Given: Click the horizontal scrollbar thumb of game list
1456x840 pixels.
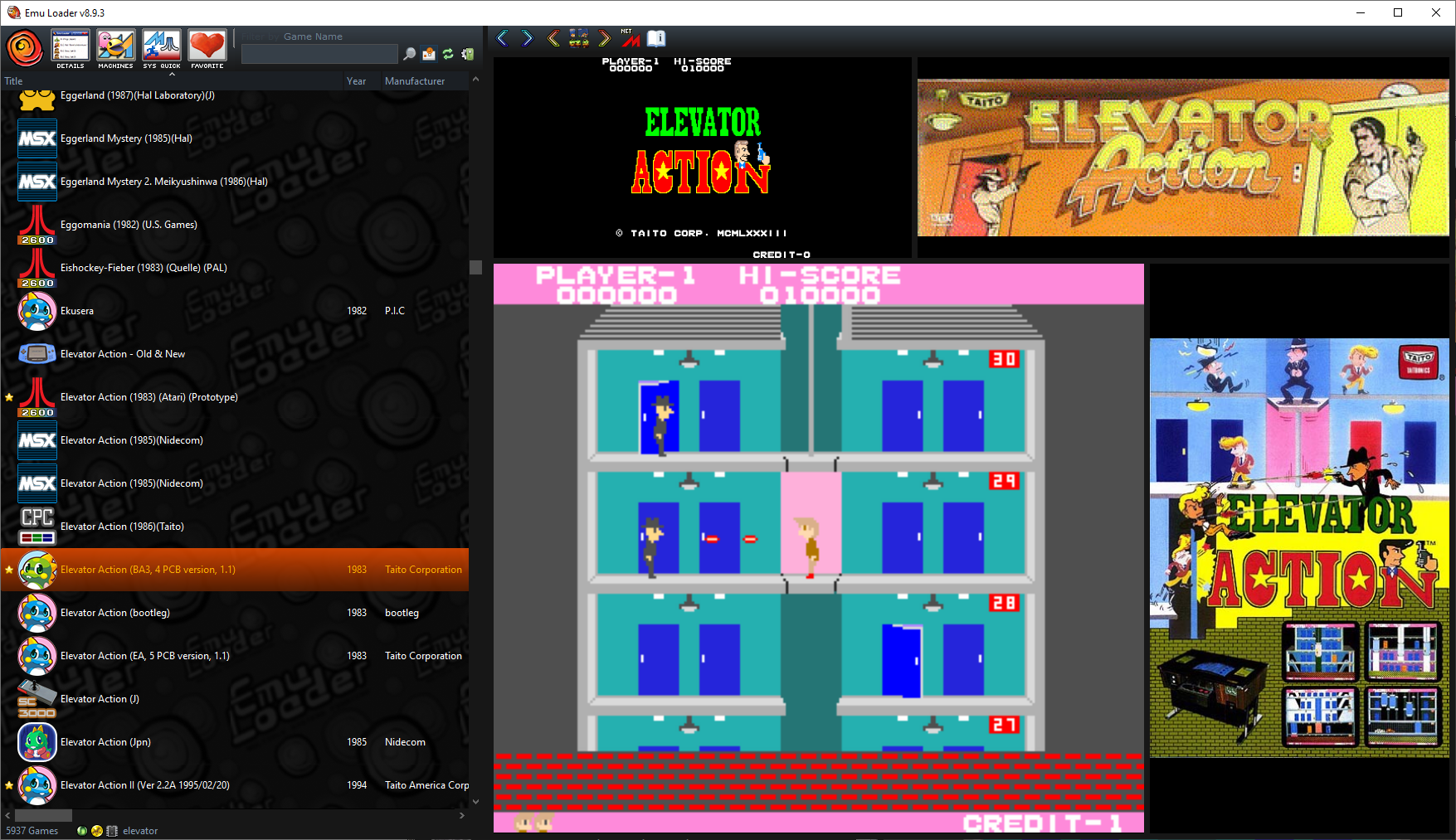Looking at the screenshot, I should 43,815.
